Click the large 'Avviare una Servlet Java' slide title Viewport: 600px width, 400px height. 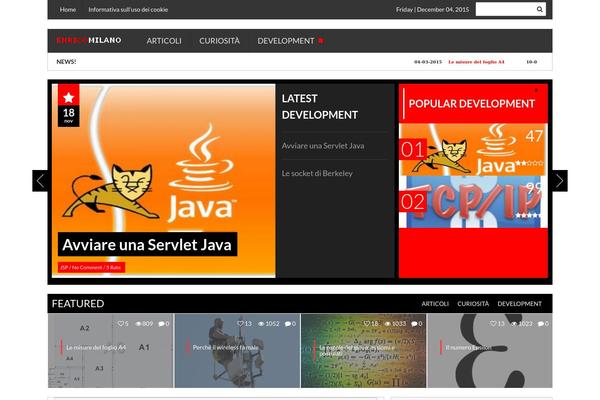147,244
